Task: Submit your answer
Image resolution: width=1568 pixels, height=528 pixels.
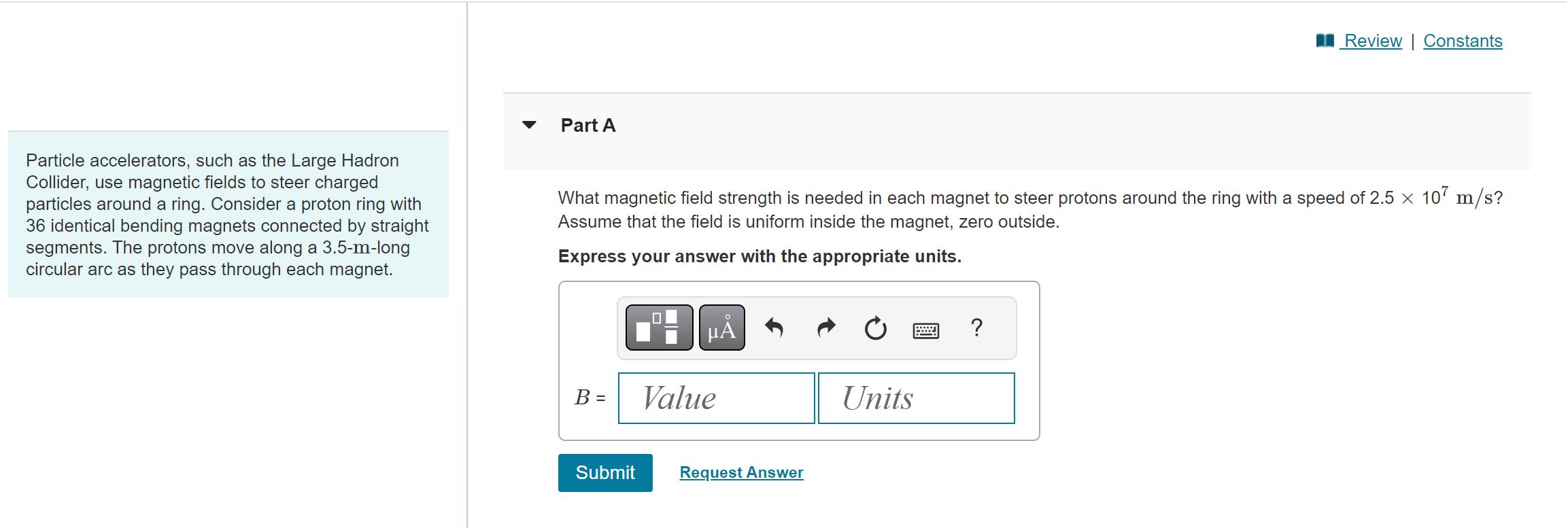Action: [x=604, y=472]
